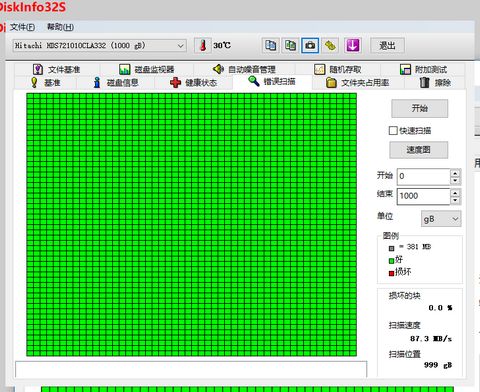
Task: Click the 扫描速度 label
Action: tap(404, 325)
